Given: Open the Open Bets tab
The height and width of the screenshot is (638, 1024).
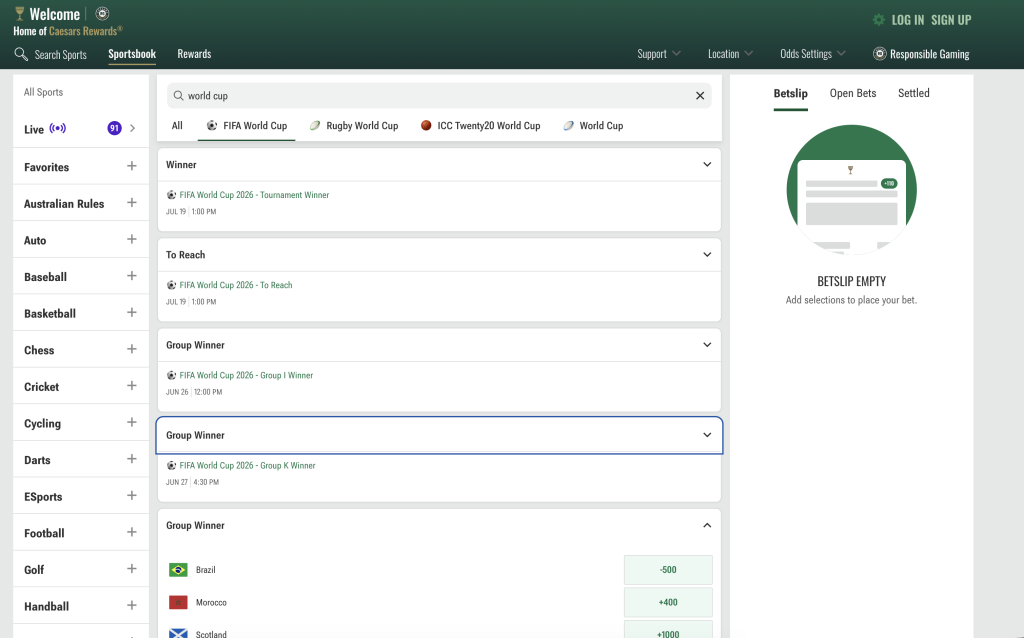Looking at the screenshot, I should pyautogui.click(x=852, y=93).
